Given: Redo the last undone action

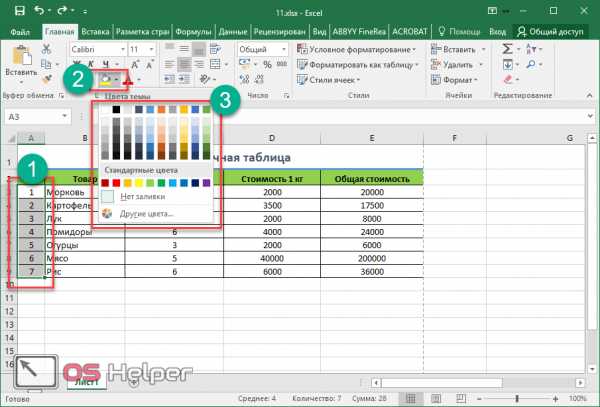Looking at the screenshot, I should 62,11.
